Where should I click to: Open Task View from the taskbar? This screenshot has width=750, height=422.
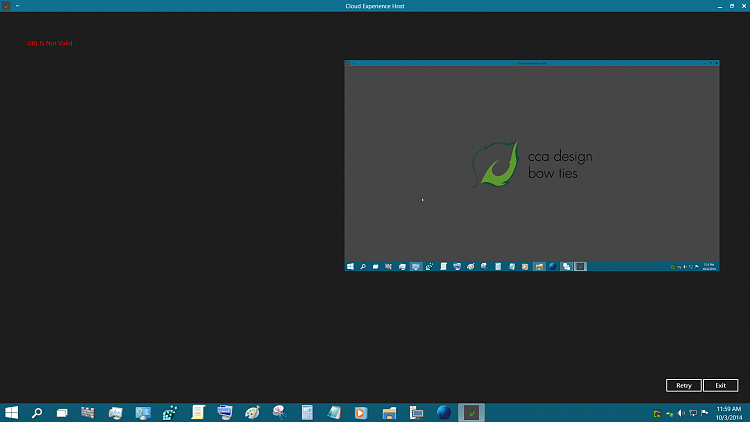pyautogui.click(x=62, y=412)
